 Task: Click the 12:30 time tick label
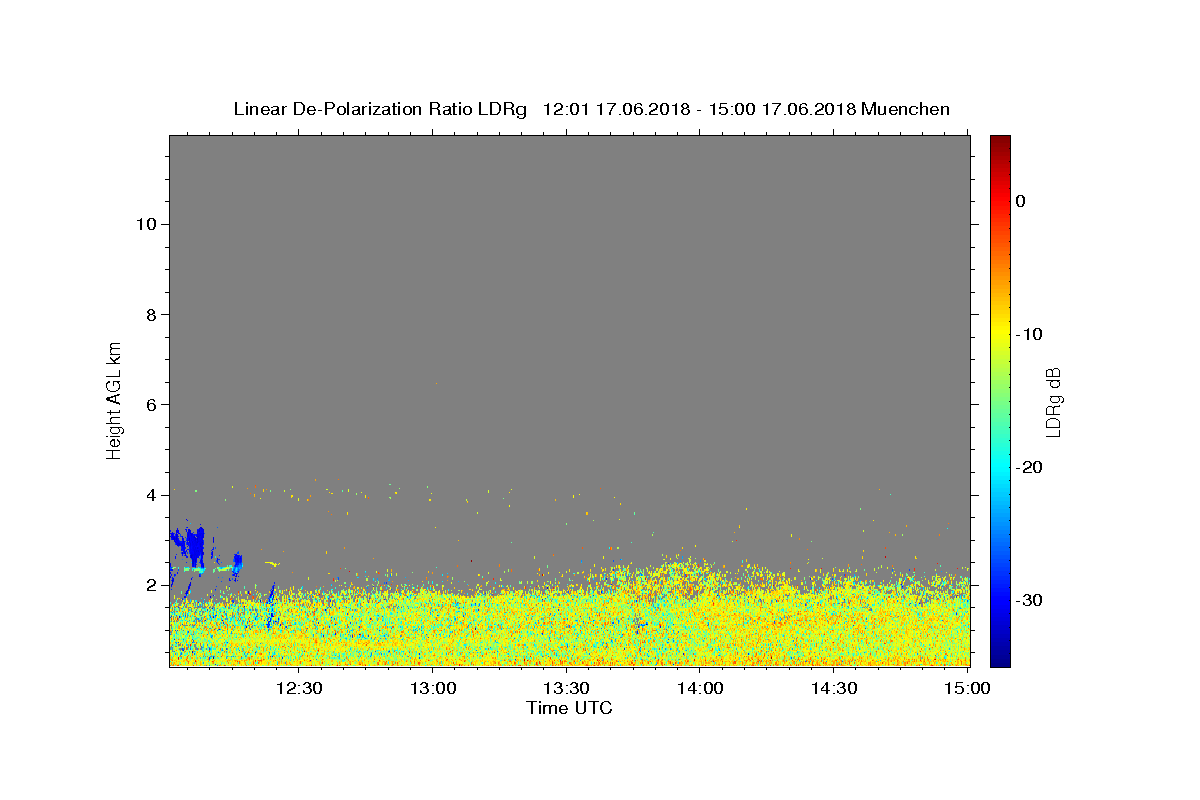pyautogui.click(x=299, y=688)
